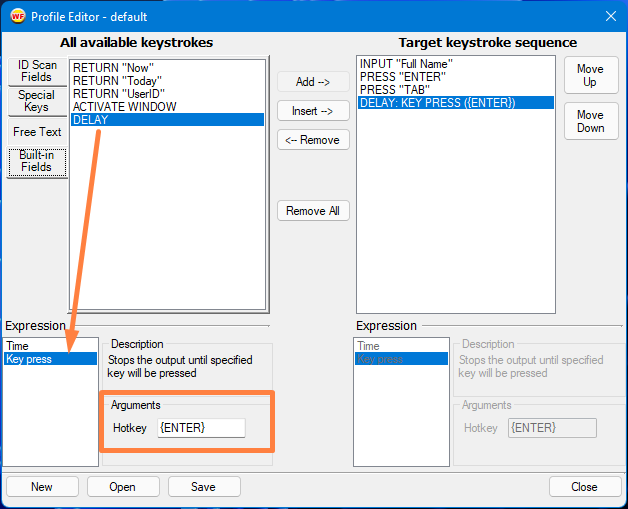The image size is (628, 509).
Task: Select DELAY in available keystrokes list
Action: pyautogui.click(x=167, y=120)
